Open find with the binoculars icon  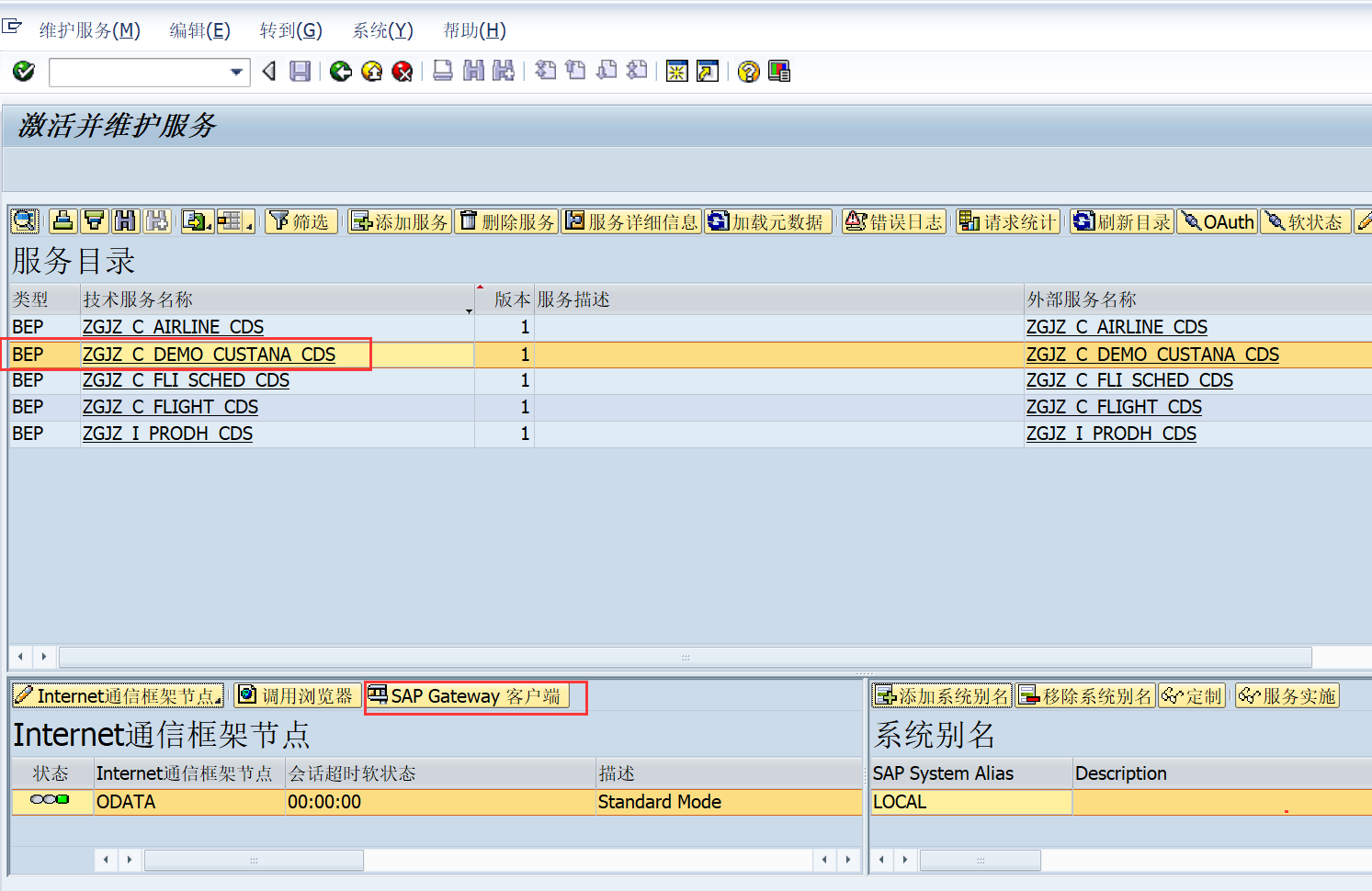[x=125, y=220]
